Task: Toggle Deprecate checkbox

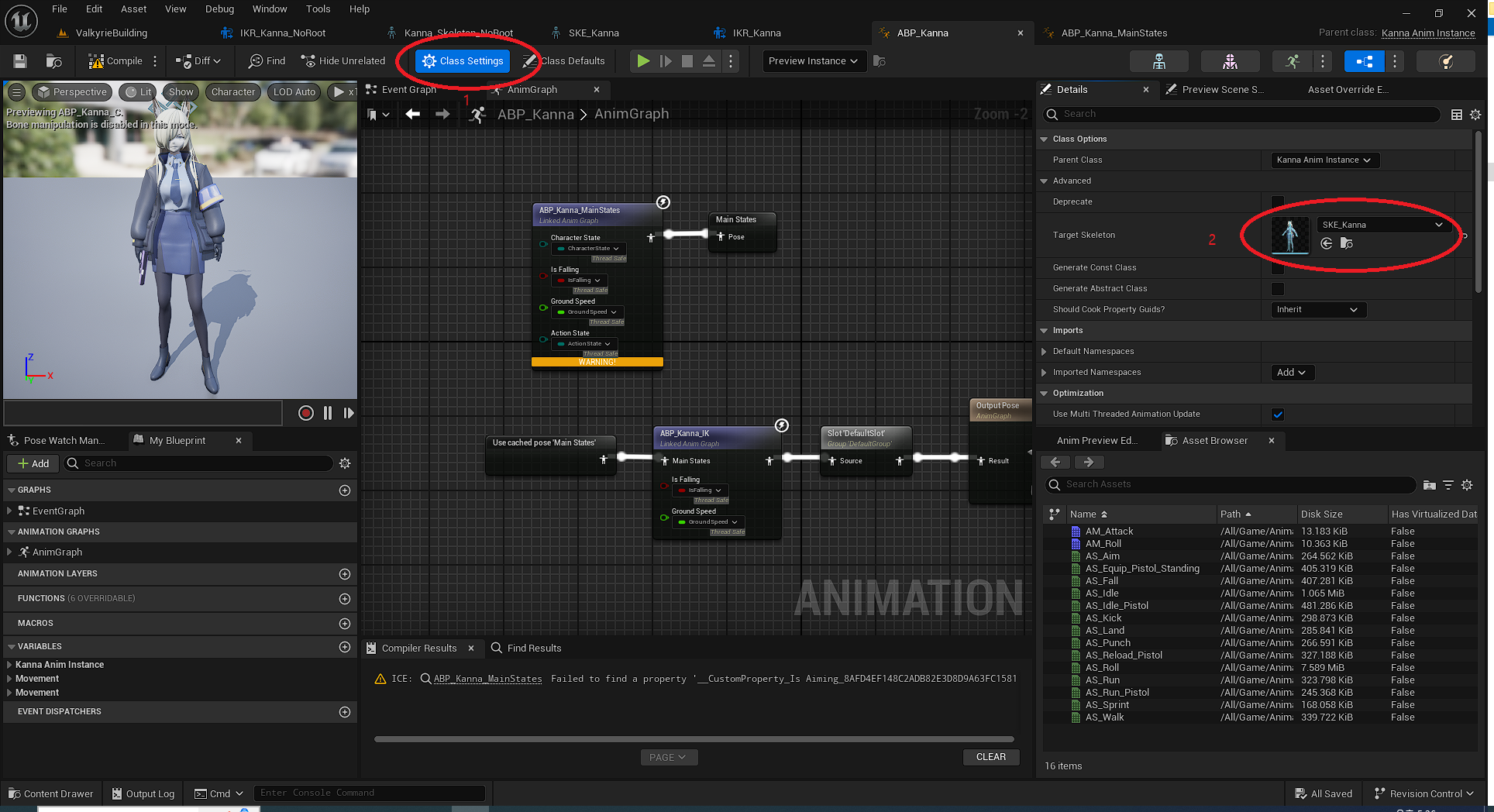Action: pyautogui.click(x=1278, y=202)
